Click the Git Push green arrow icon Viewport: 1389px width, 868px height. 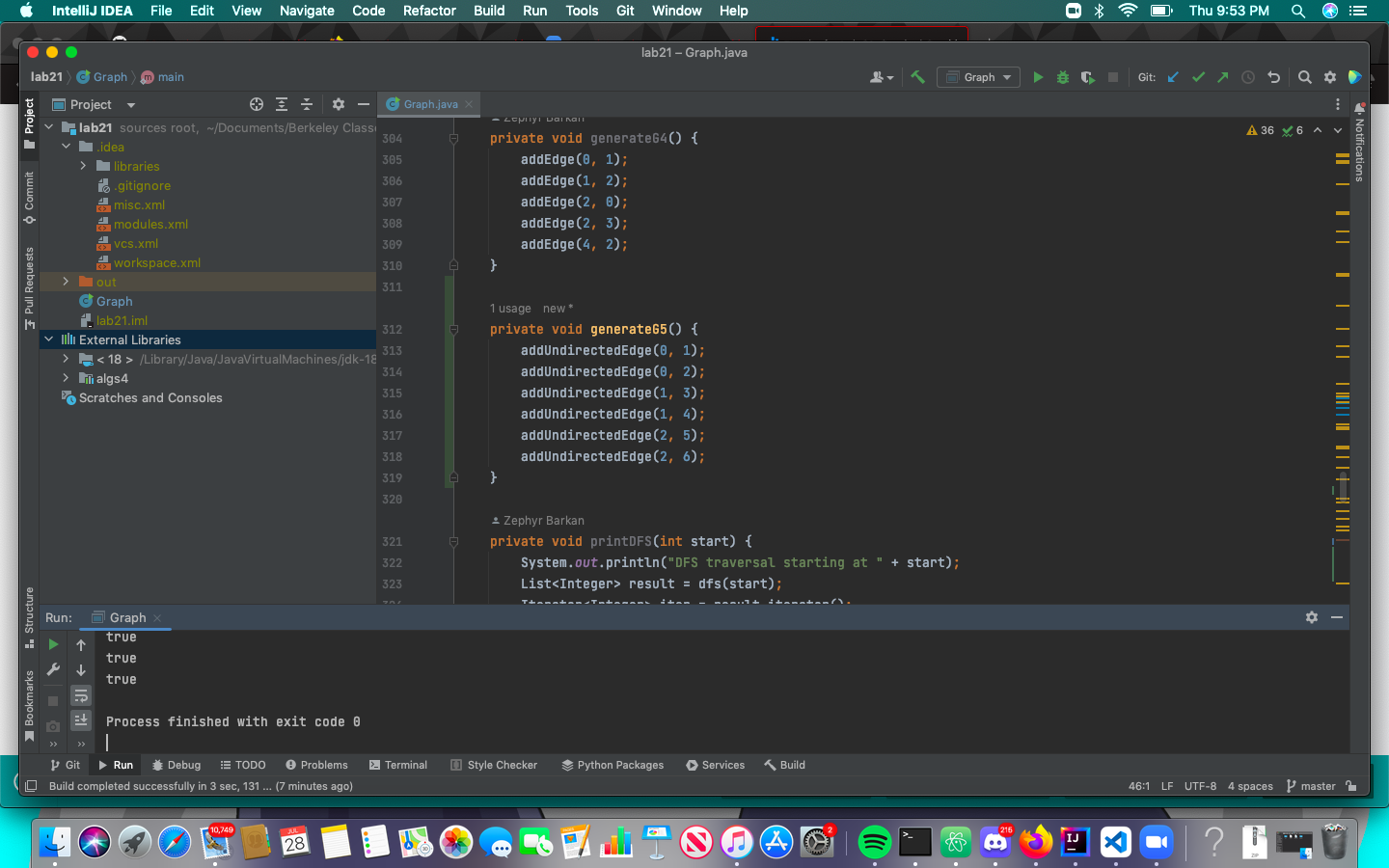point(1223,77)
